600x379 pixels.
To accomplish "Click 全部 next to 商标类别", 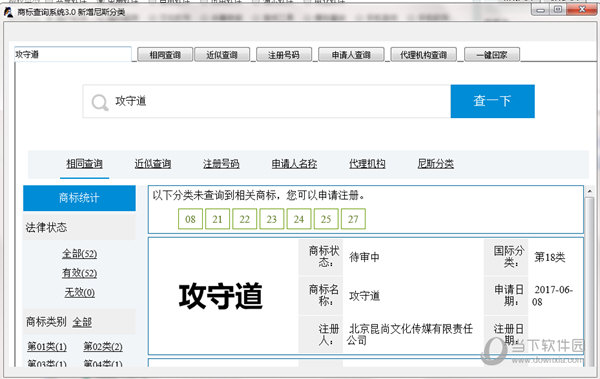I will point(82,322).
